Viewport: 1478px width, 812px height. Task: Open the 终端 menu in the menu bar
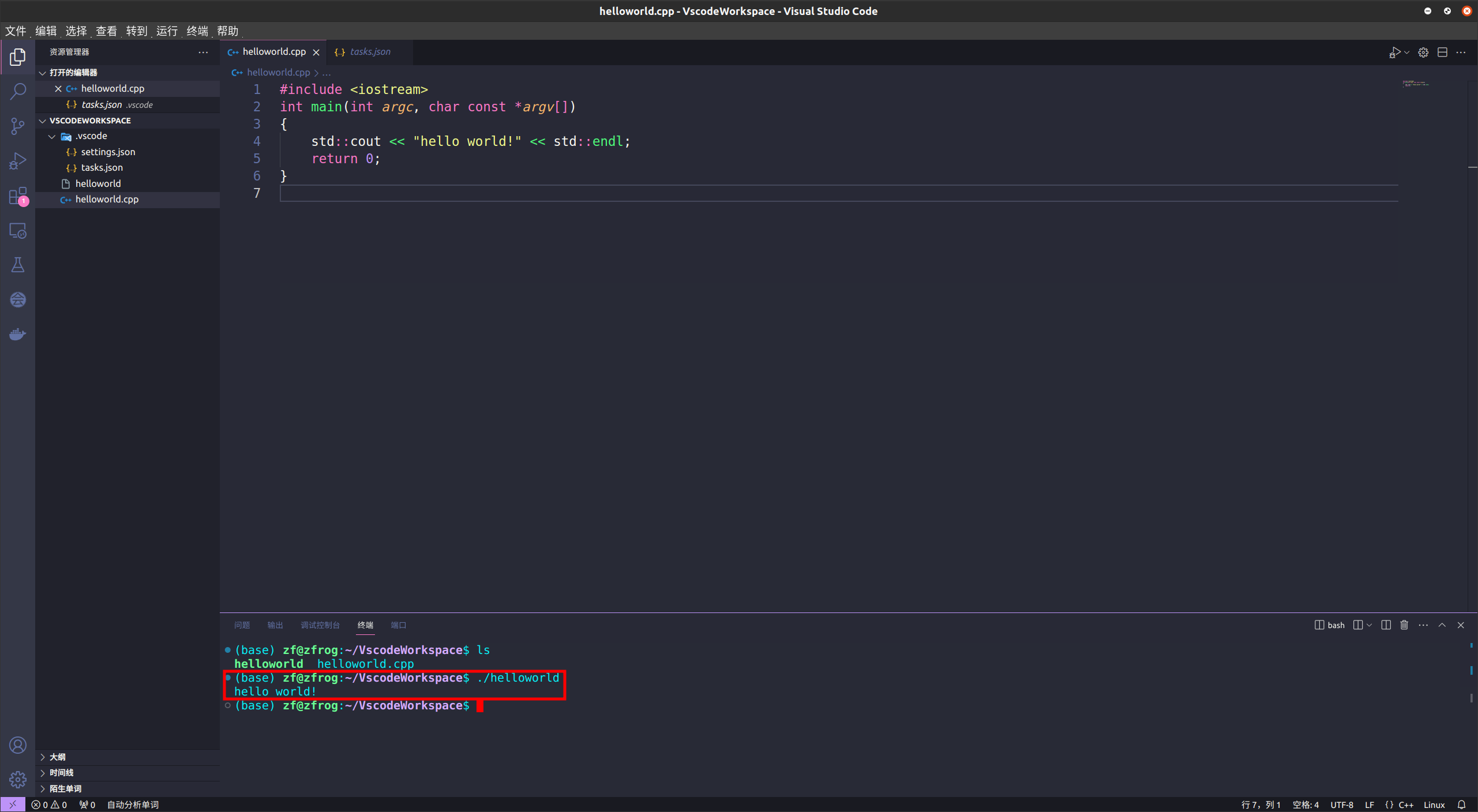click(x=197, y=31)
